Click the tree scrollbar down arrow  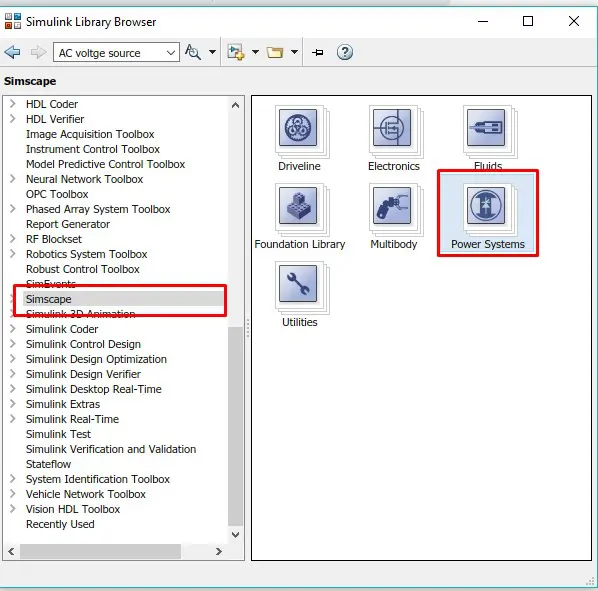click(235, 535)
